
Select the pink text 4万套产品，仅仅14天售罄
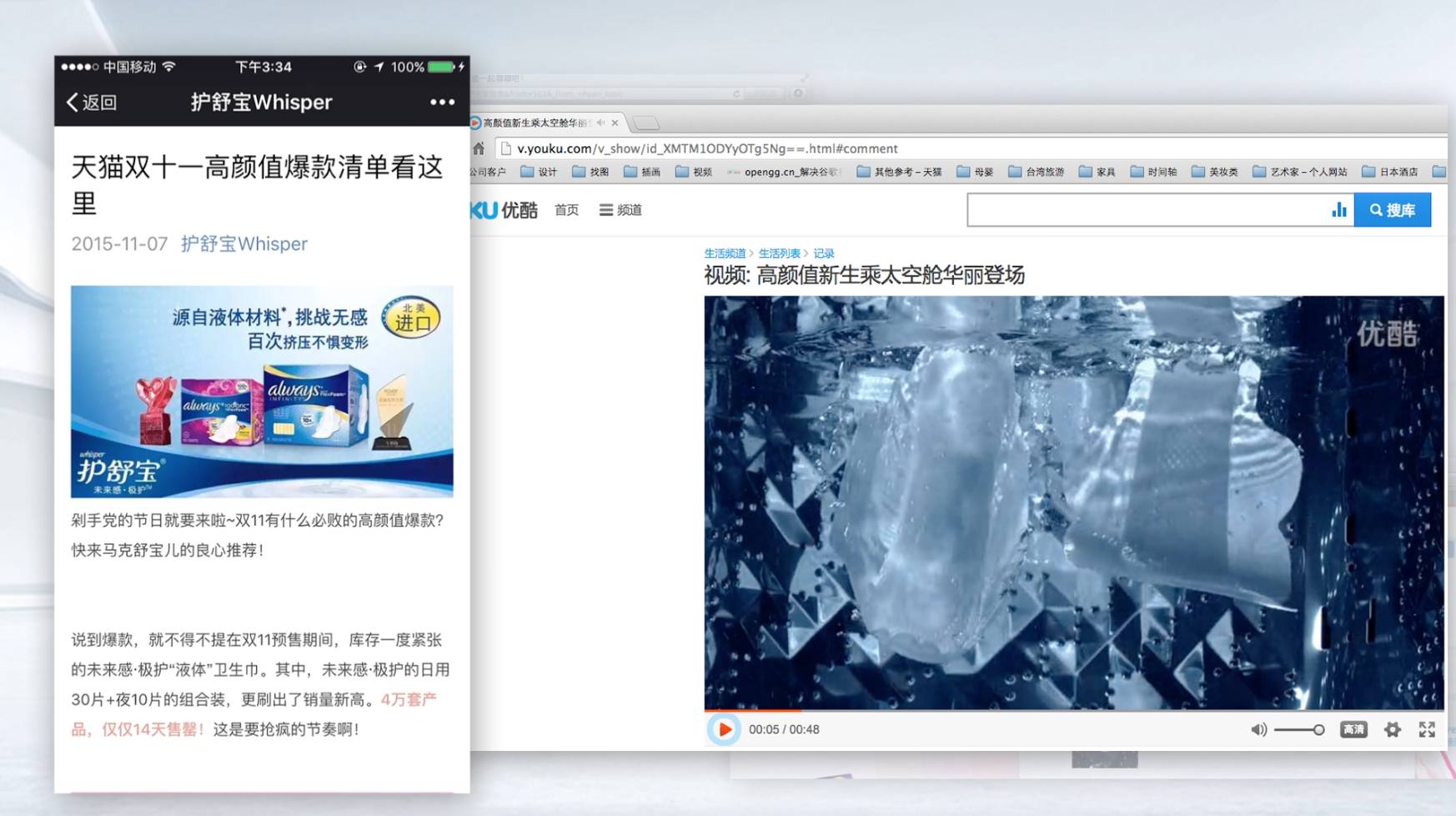[254, 714]
